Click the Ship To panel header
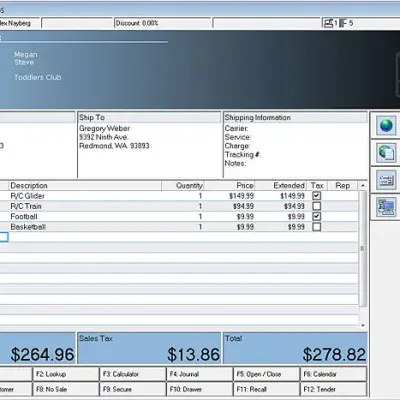Viewport: 400px width, 400px height. tap(149, 117)
